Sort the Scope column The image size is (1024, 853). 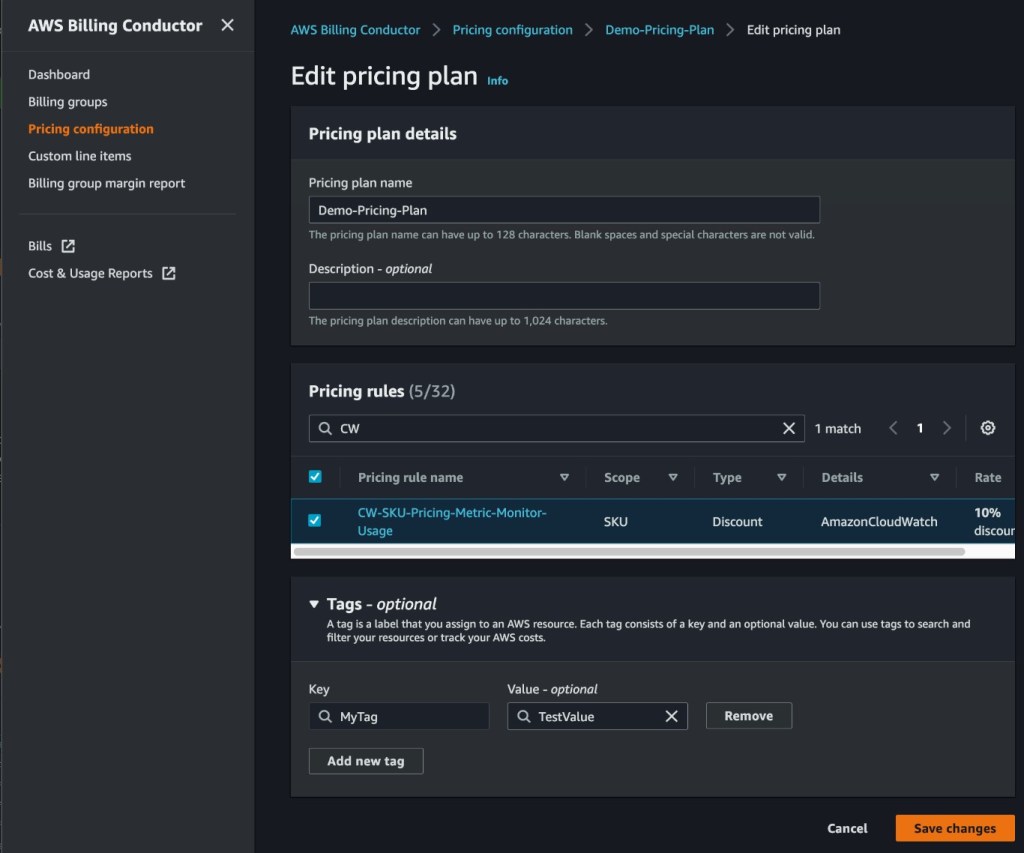coord(672,478)
